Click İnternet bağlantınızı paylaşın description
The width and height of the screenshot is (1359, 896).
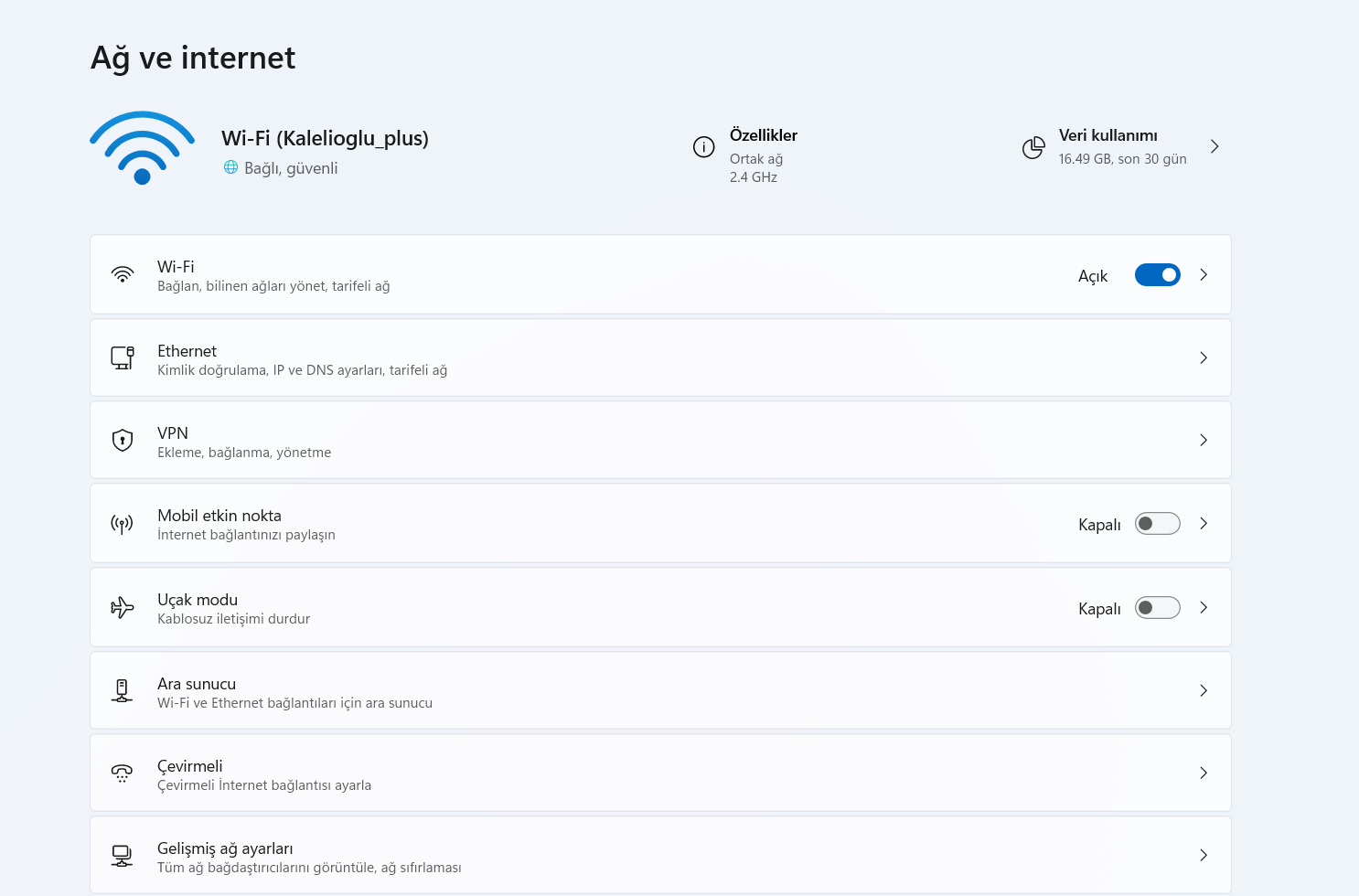246,535
